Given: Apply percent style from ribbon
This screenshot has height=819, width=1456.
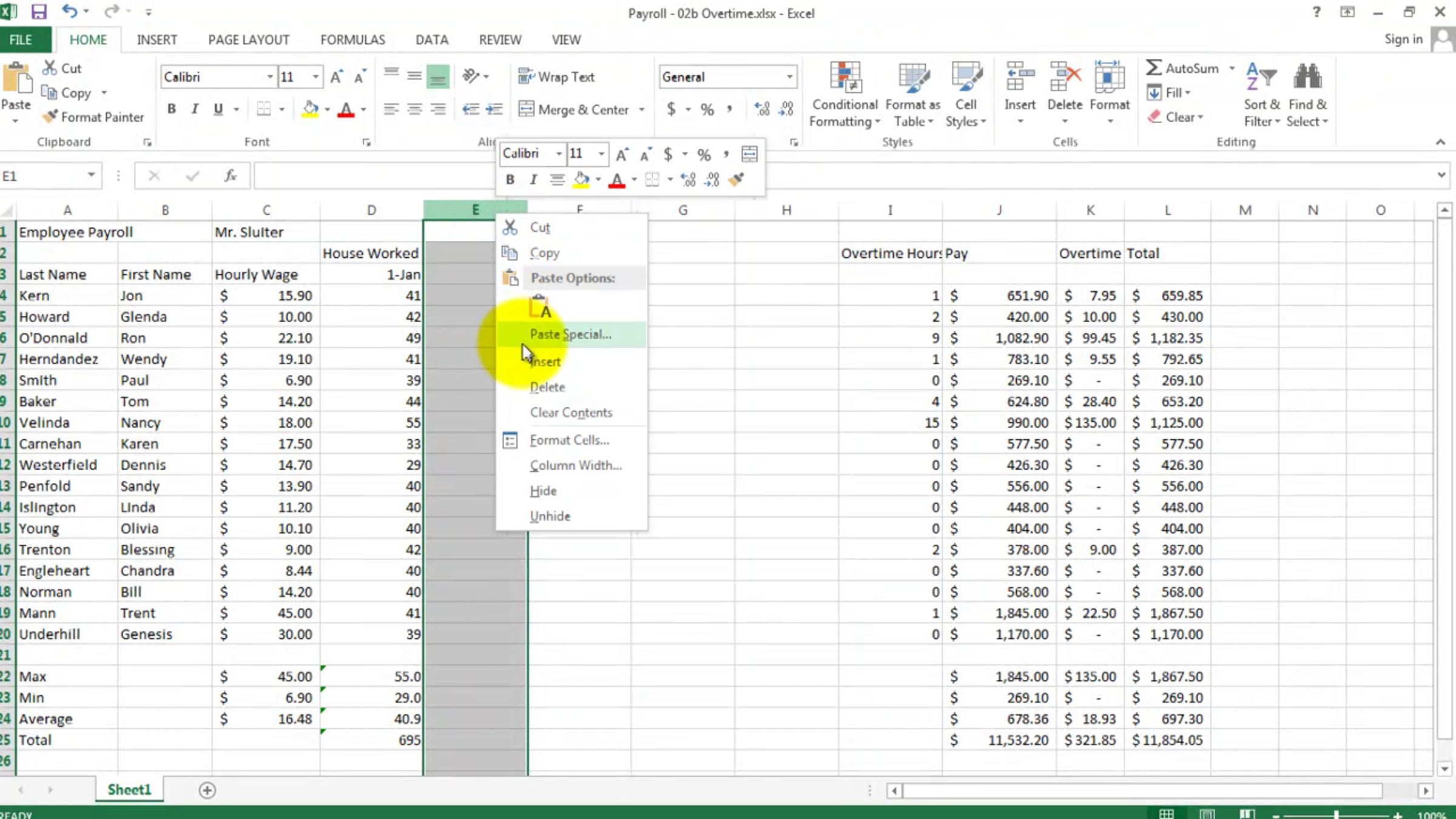Looking at the screenshot, I should (707, 109).
